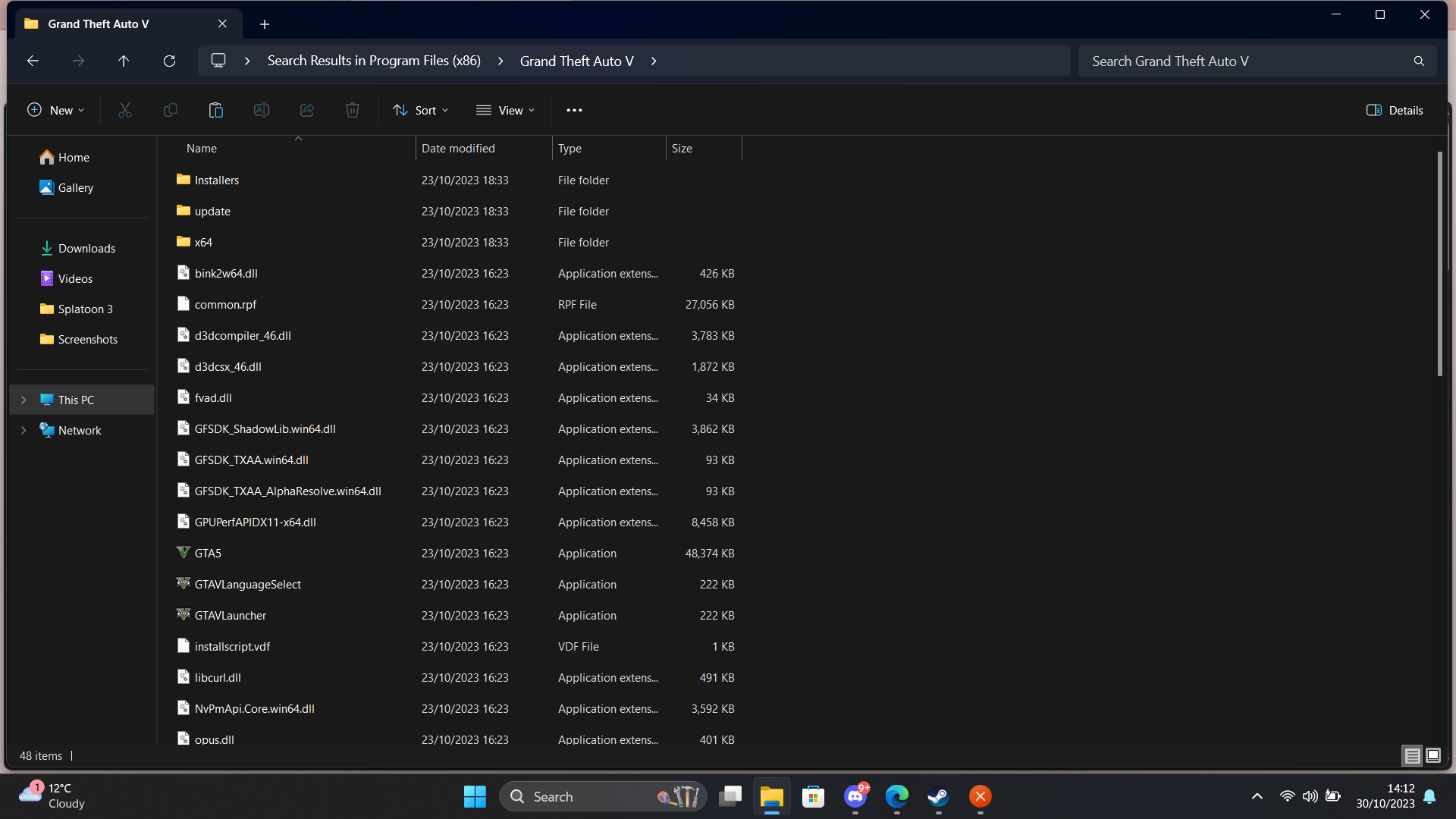Switch to large thumbnails view in status bar
The height and width of the screenshot is (819, 1456).
[1433, 755]
